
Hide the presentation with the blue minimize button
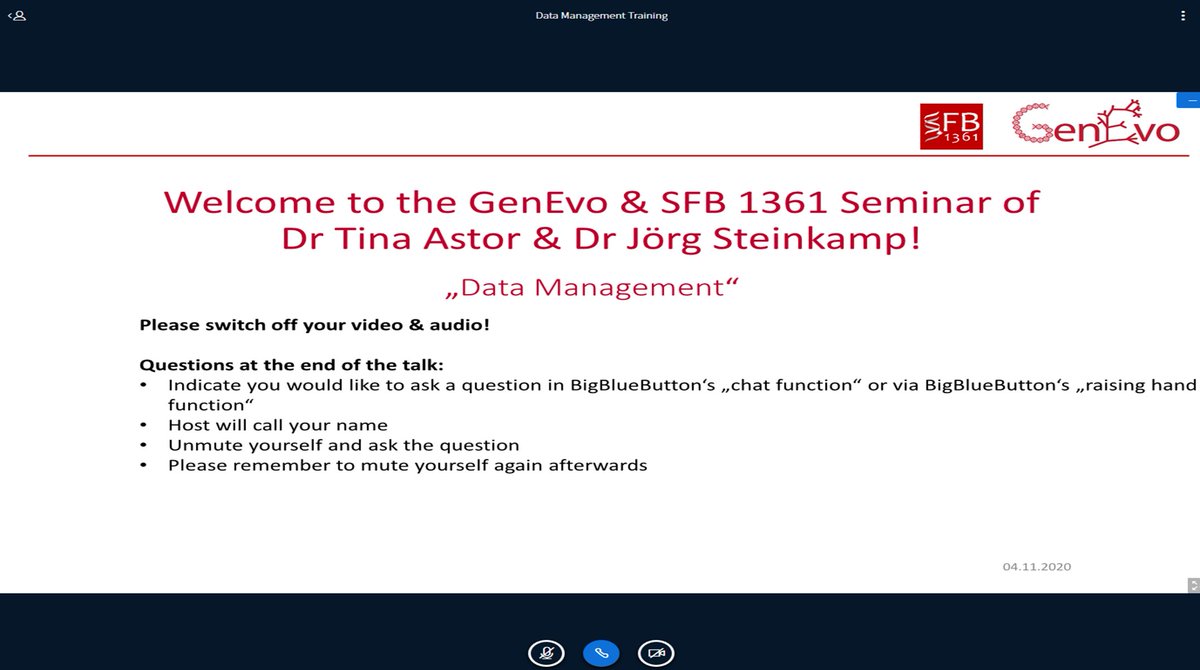(1189, 100)
